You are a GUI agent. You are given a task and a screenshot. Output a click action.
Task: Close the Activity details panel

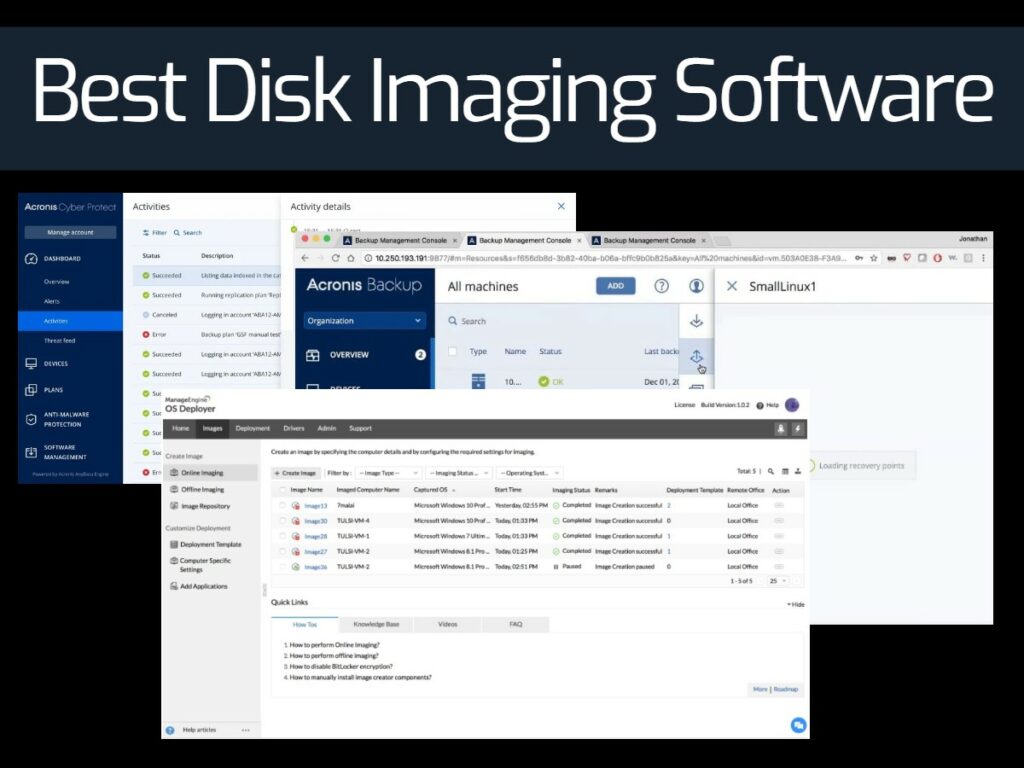pyautogui.click(x=561, y=206)
